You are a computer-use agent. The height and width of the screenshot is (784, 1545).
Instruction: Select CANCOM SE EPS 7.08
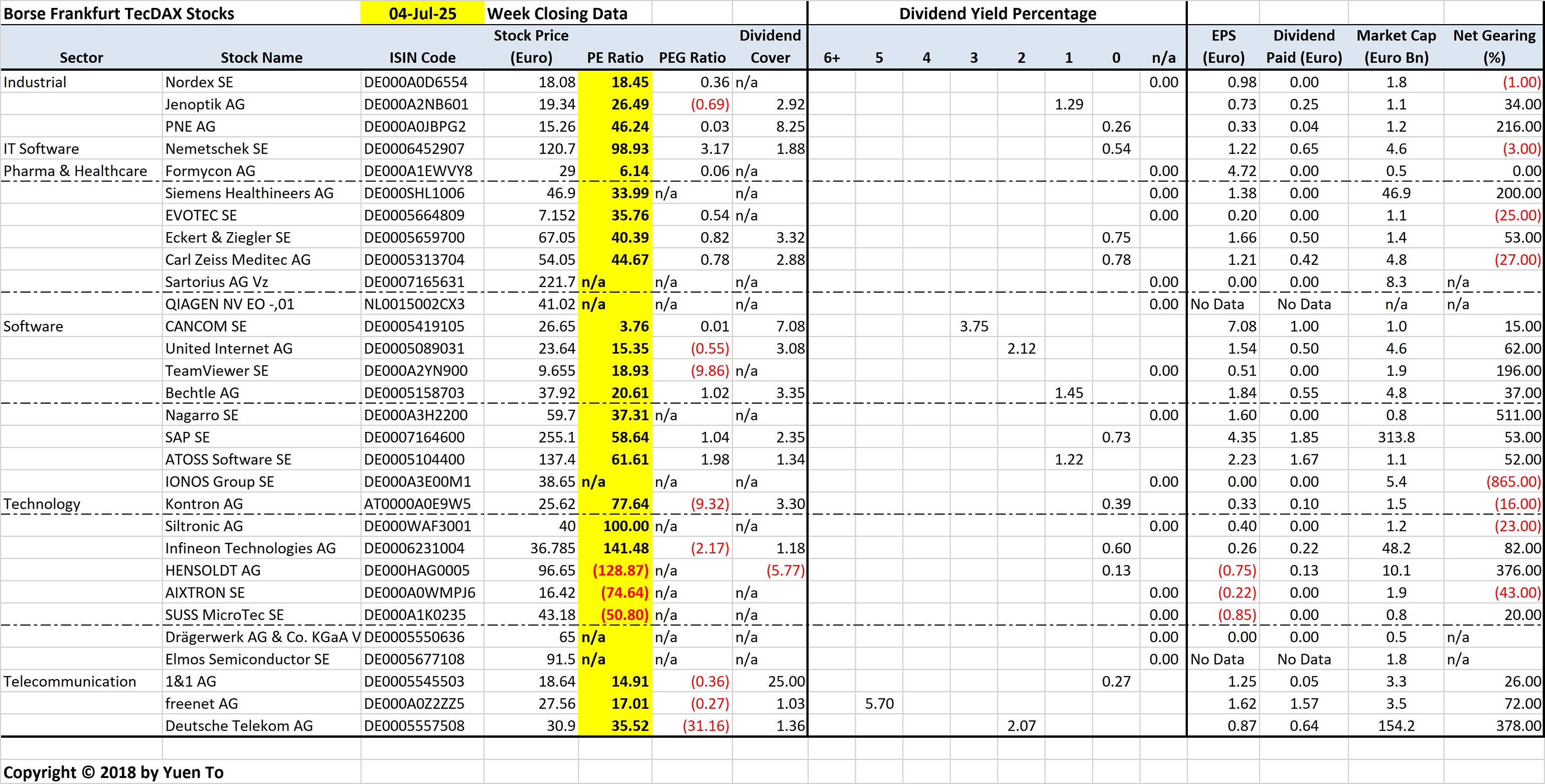coord(1223,327)
